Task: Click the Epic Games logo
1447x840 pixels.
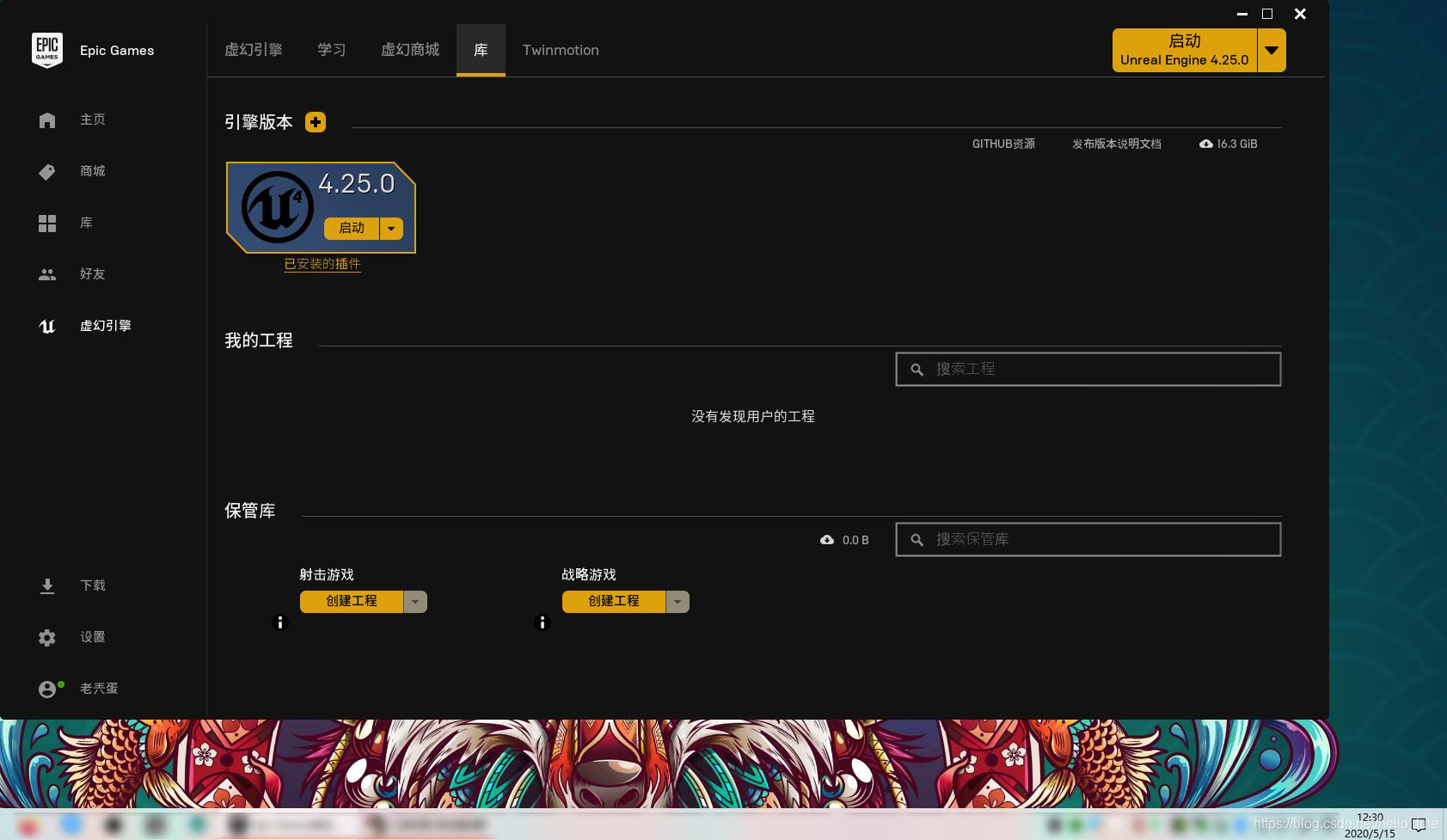Action: 46,50
